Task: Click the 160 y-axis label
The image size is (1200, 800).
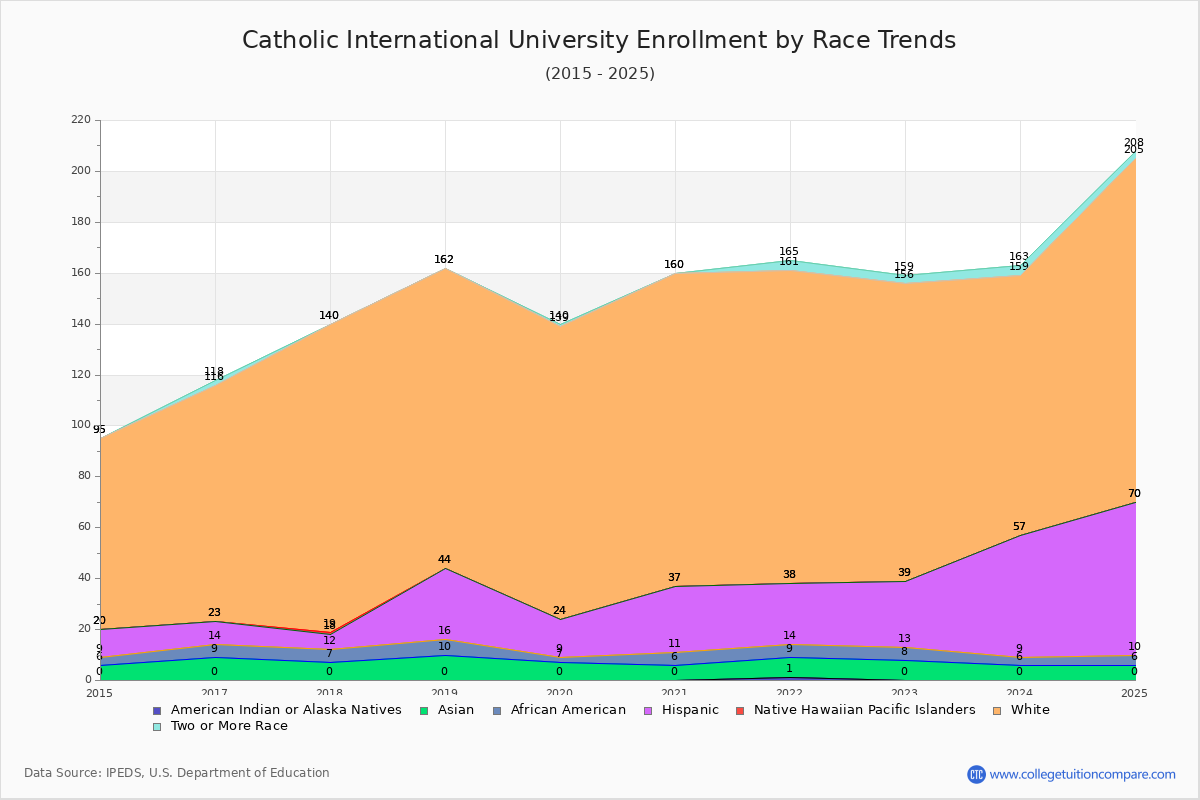Action: coord(80,273)
